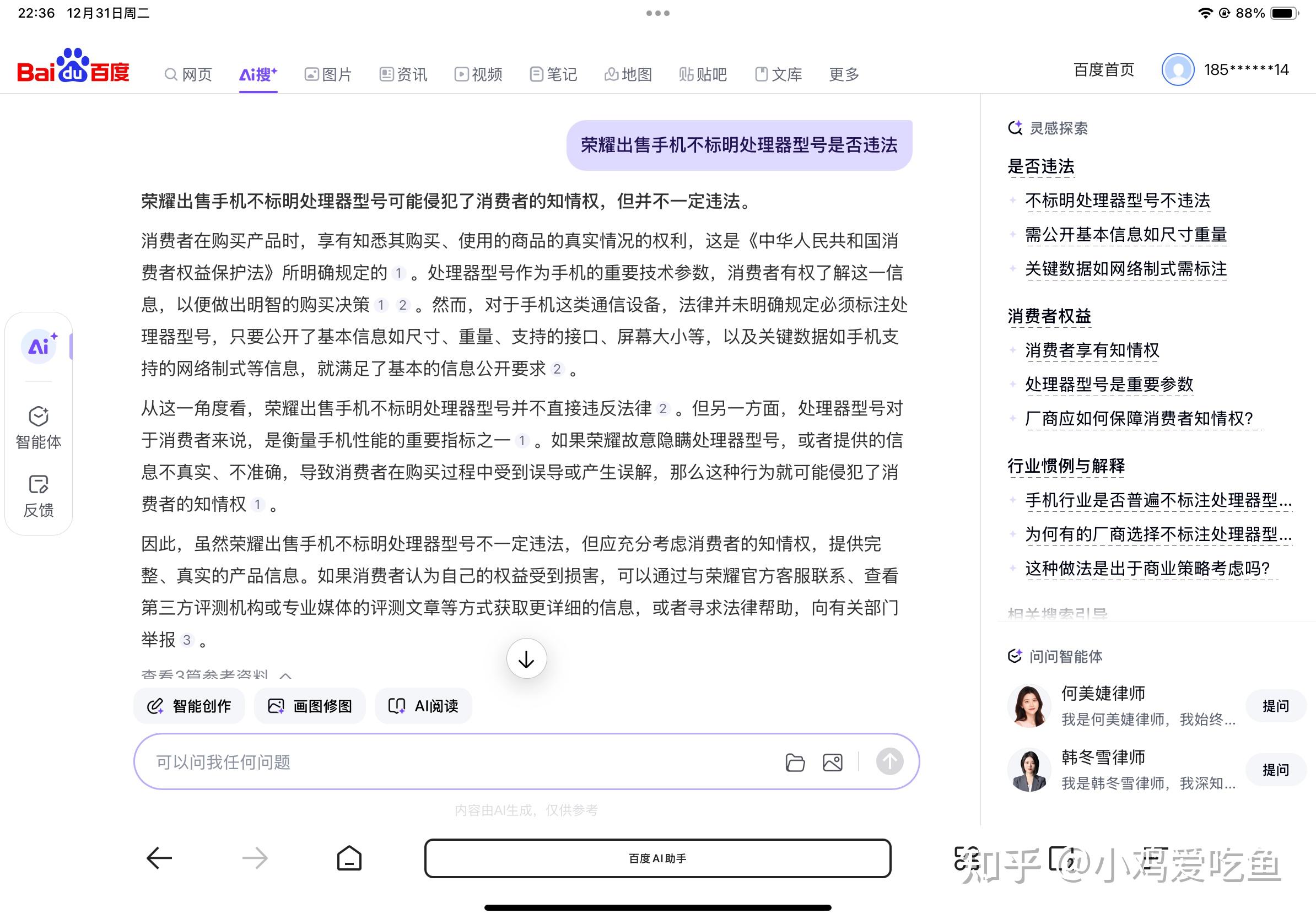Open the 智能创作 tool
Screen dimensions: 1316x919
click(189, 706)
